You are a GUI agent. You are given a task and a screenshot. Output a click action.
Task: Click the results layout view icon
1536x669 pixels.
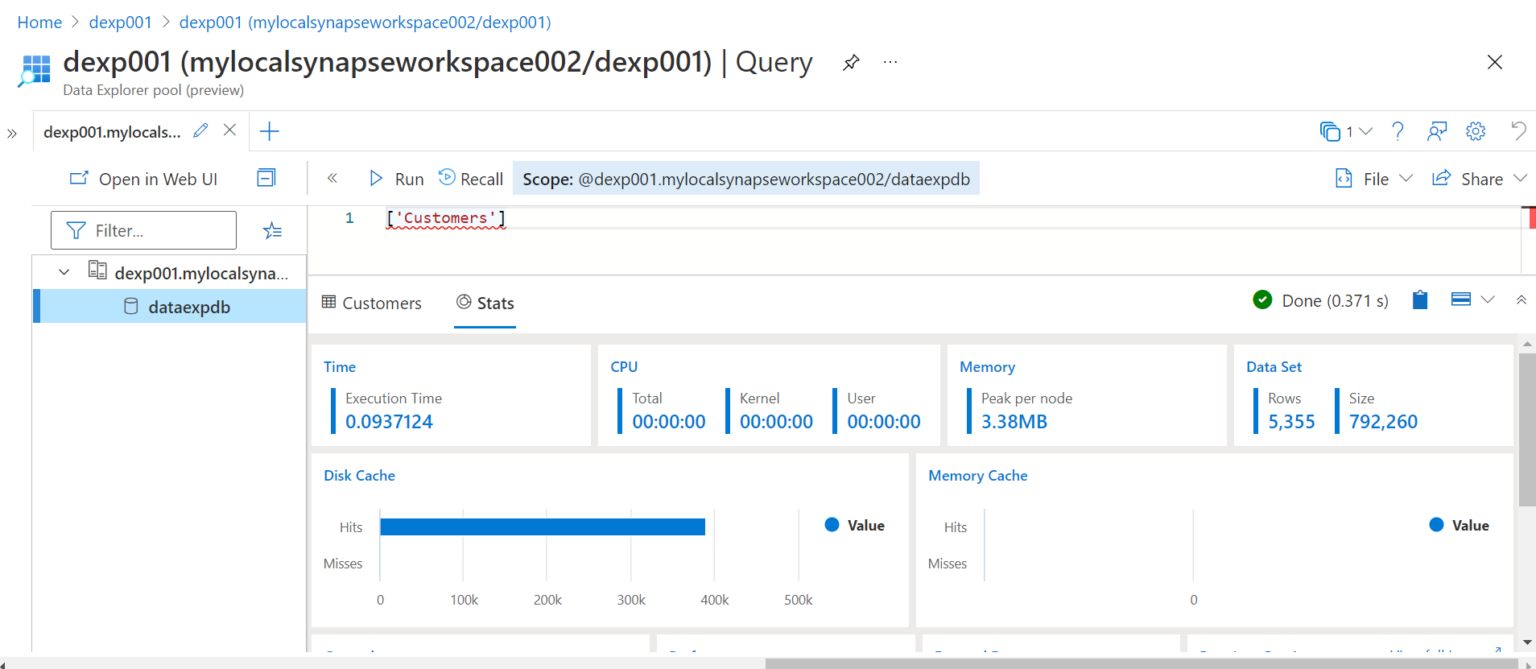pos(1460,299)
